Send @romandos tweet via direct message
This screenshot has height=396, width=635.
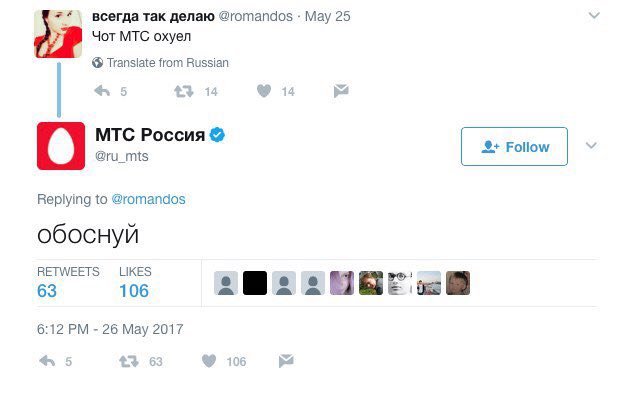[x=341, y=91]
